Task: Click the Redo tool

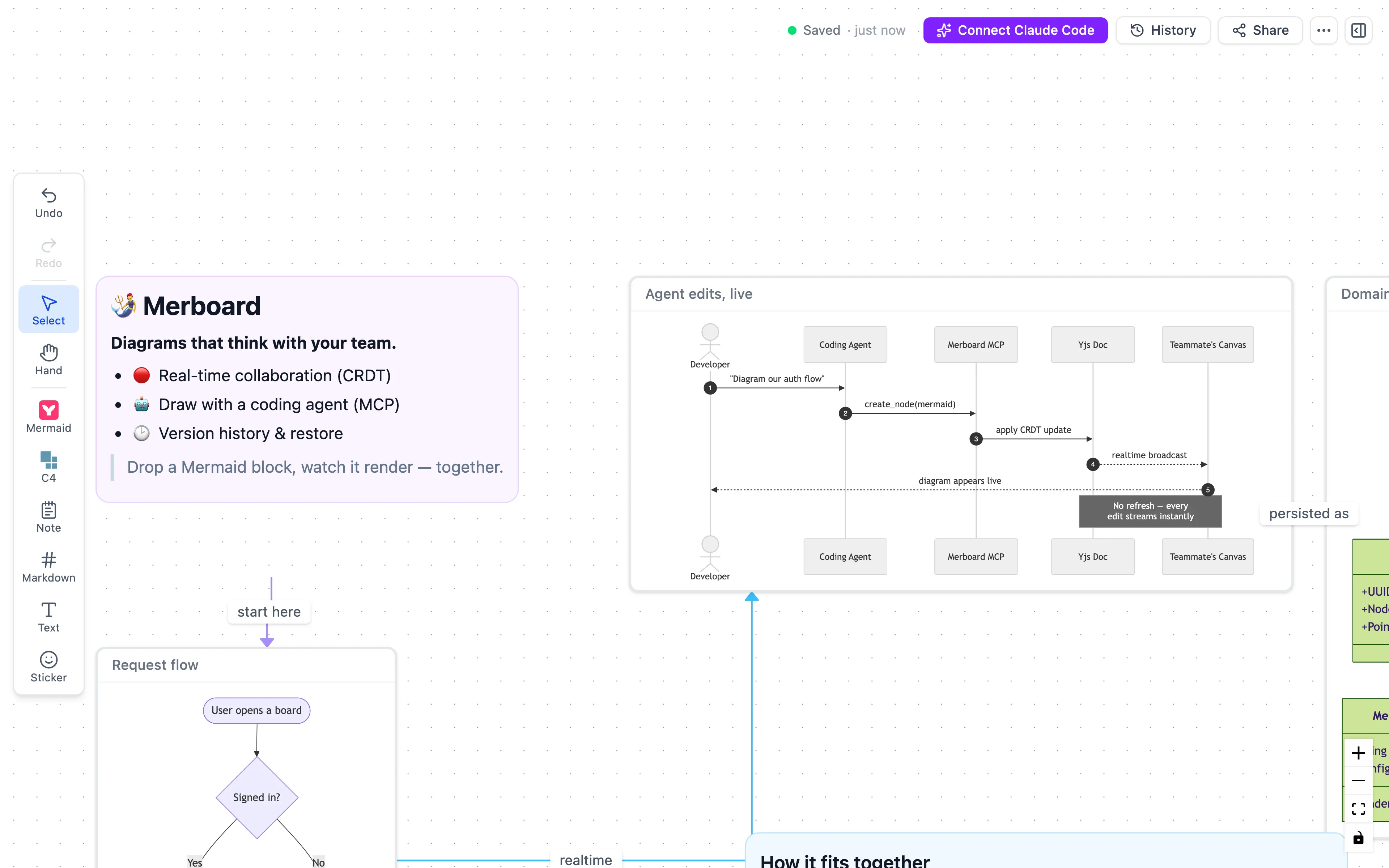Action: tap(49, 253)
